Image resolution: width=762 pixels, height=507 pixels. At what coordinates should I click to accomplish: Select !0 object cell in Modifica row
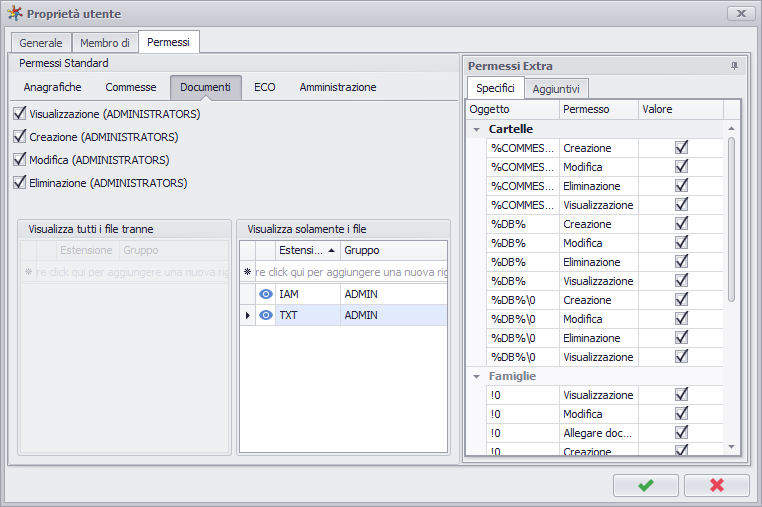(523, 414)
